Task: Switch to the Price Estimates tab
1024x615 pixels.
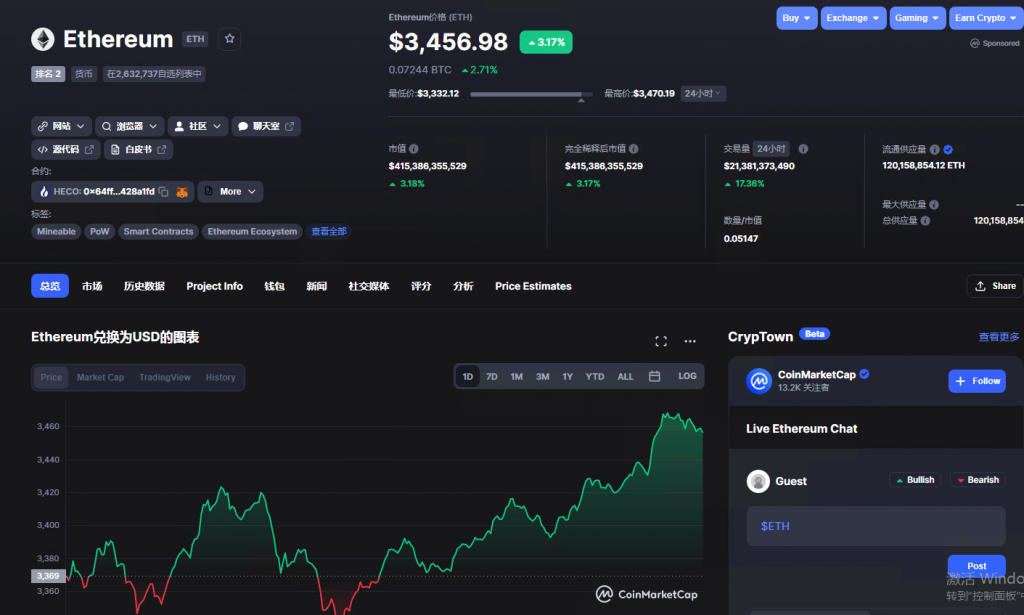Action: [x=533, y=286]
